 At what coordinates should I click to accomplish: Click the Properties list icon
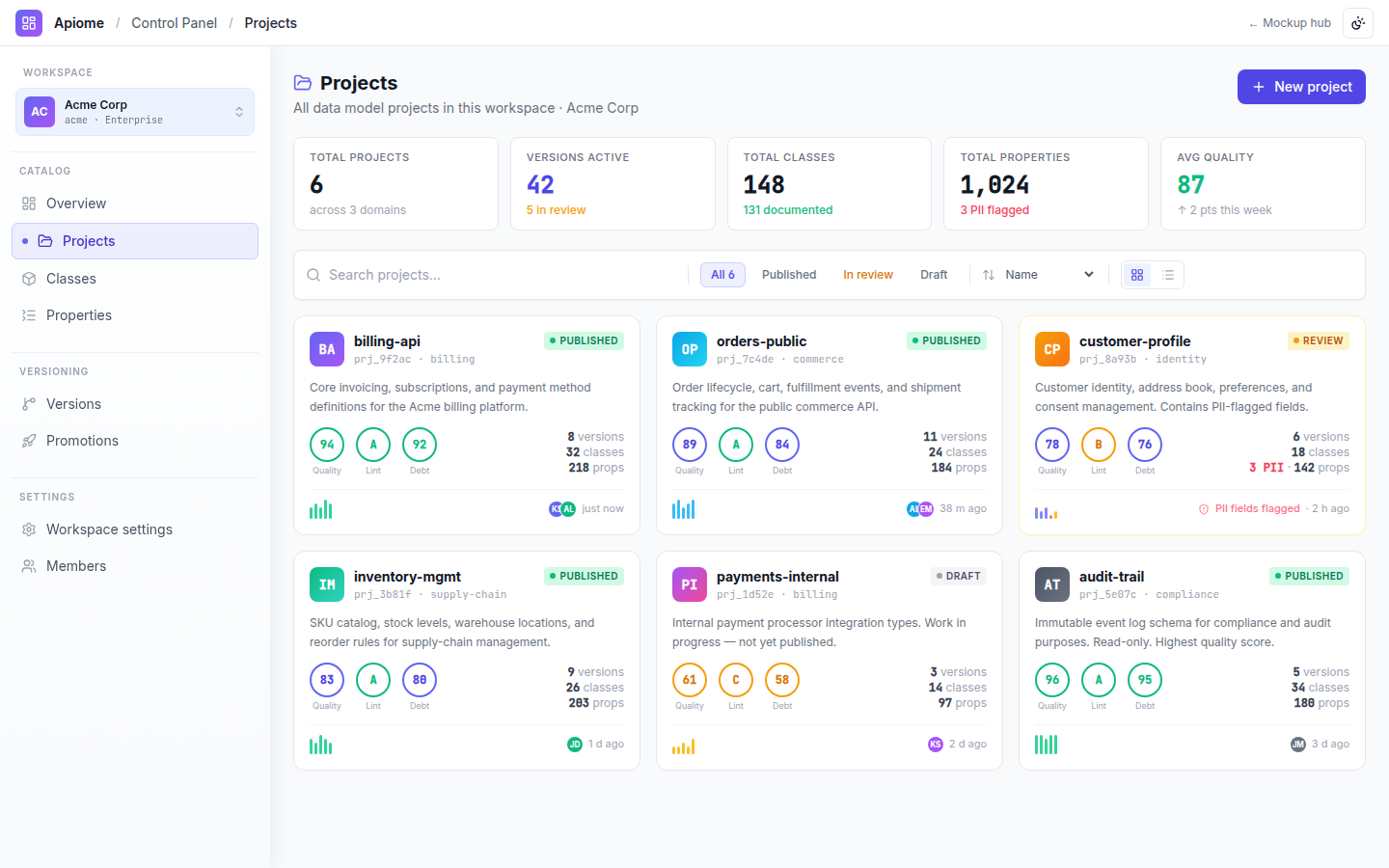(29, 315)
